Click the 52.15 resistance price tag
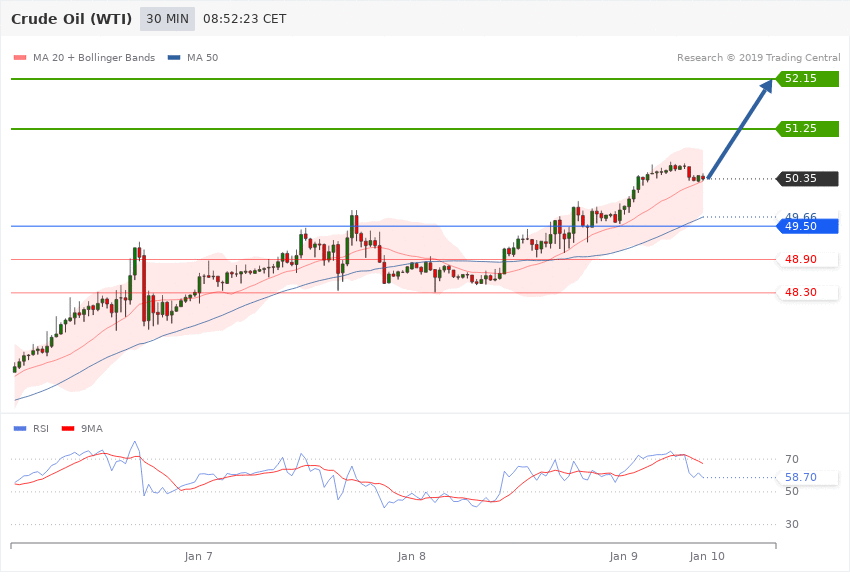Screen dimensions: 850x576 tap(808, 79)
